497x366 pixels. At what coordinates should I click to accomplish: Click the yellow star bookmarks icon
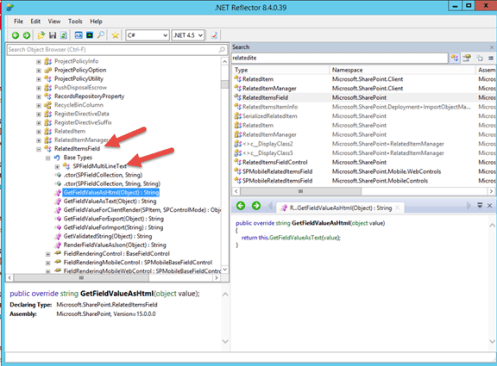click(x=115, y=35)
